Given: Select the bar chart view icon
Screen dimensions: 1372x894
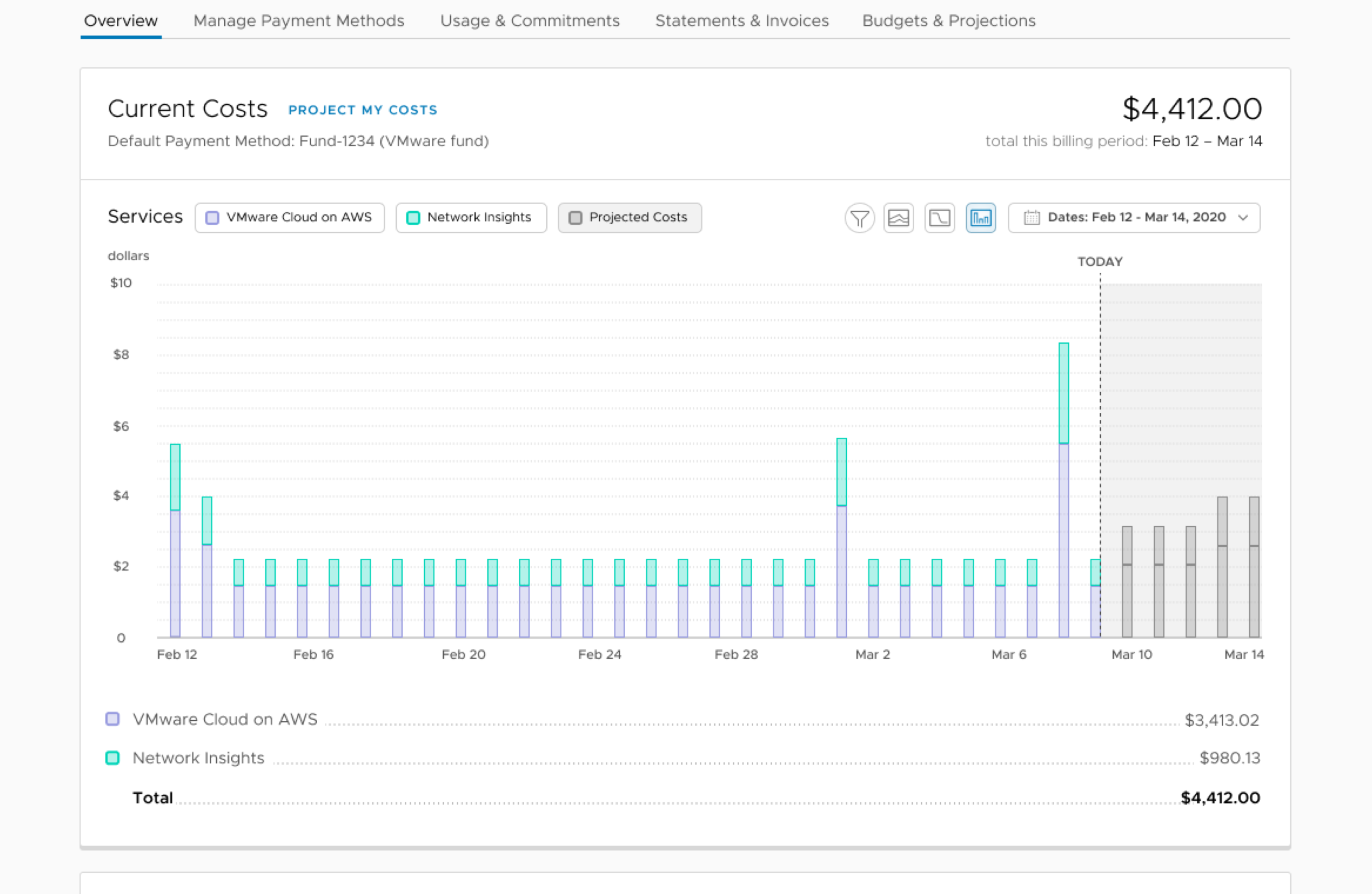Looking at the screenshot, I should pos(980,218).
